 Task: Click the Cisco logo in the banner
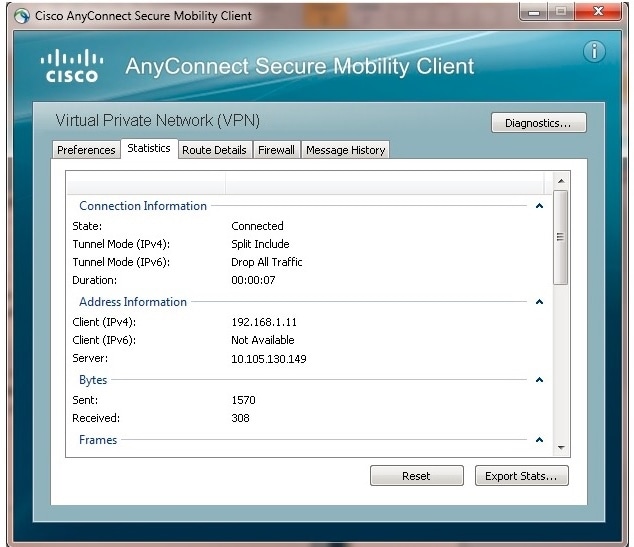pyautogui.click(x=72, y=66)
